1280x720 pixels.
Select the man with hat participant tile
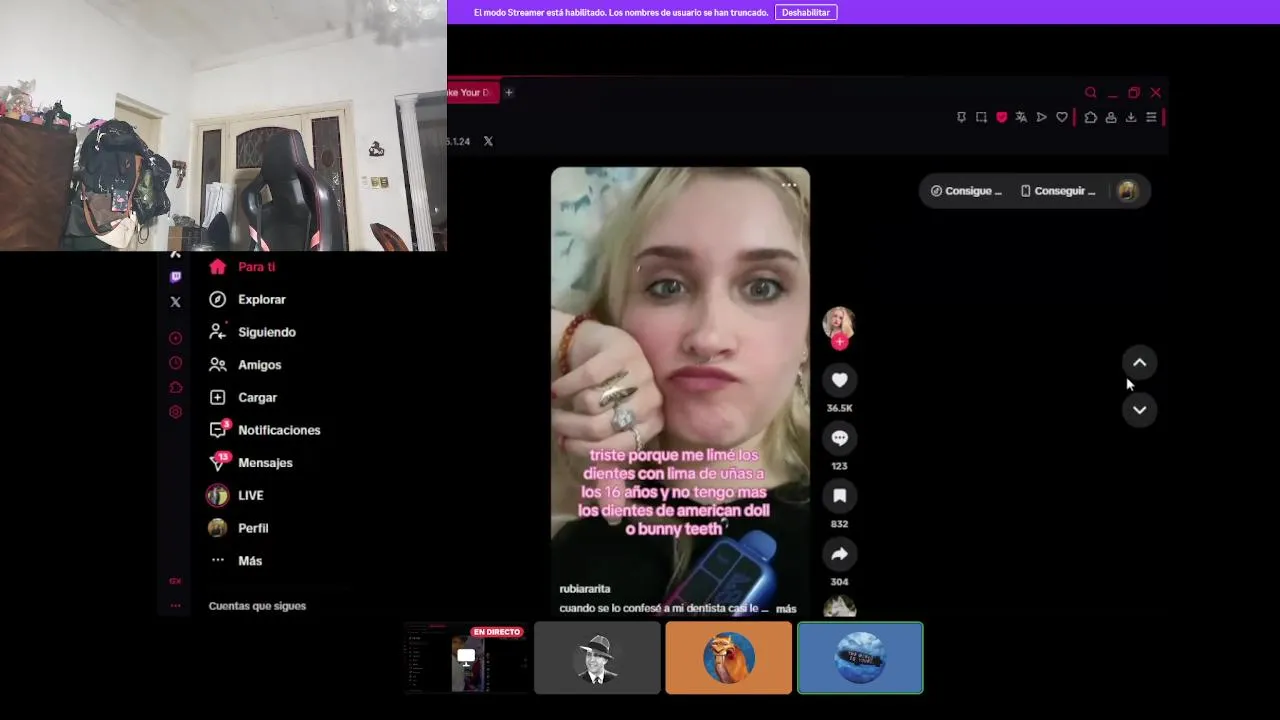597,658
